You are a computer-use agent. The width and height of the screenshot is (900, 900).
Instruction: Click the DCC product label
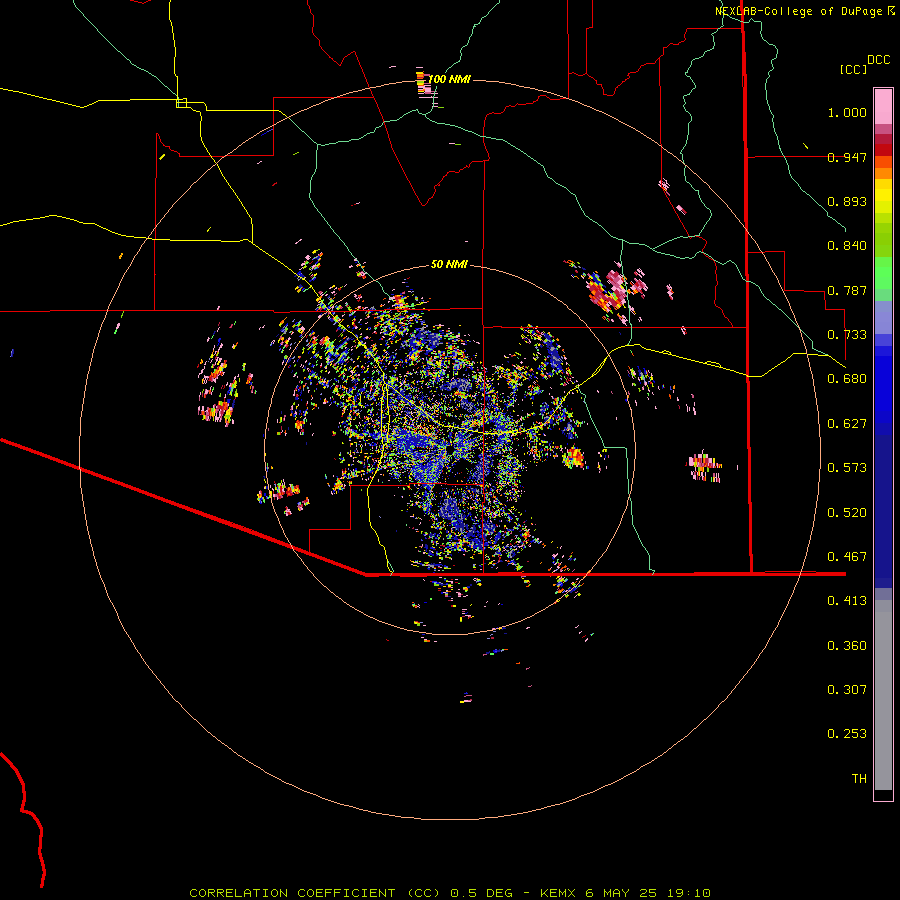click(x=879, y=60)
